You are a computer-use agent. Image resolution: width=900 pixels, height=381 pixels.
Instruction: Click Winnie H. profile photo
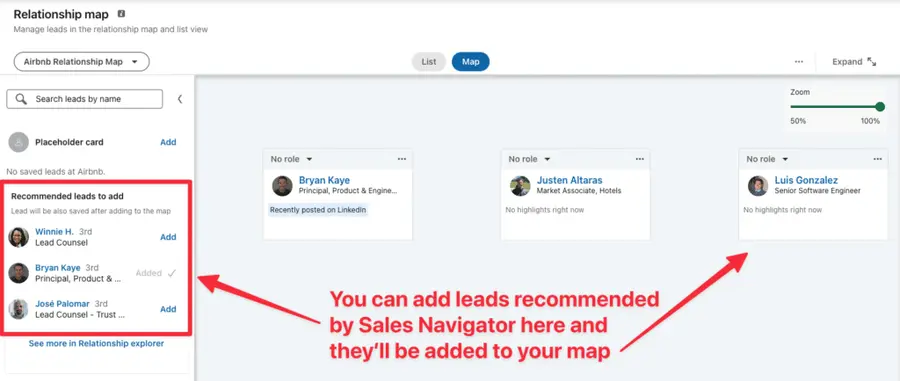(x=18, y=237)
